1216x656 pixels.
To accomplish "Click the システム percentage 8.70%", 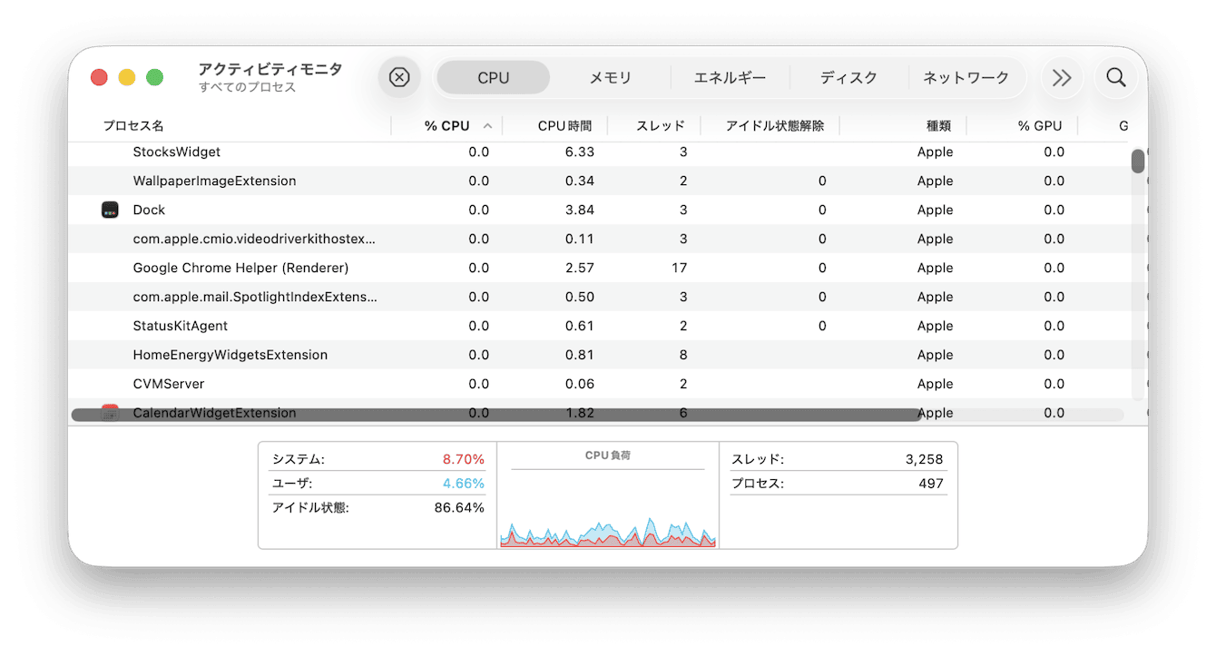I will (463, 459).
